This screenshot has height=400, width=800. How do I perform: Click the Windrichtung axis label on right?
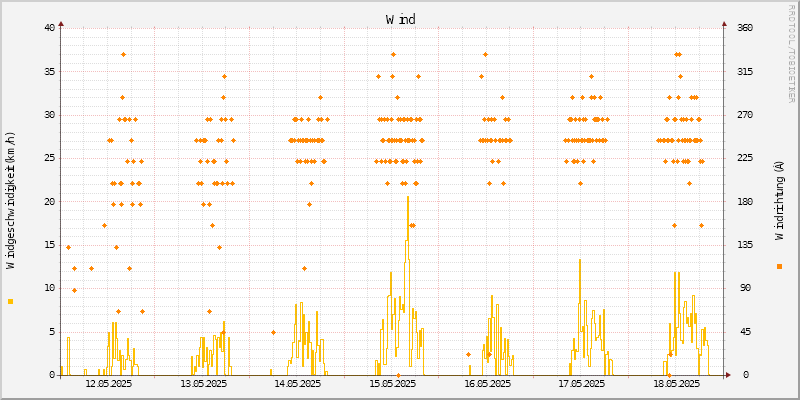click(779, 201)
